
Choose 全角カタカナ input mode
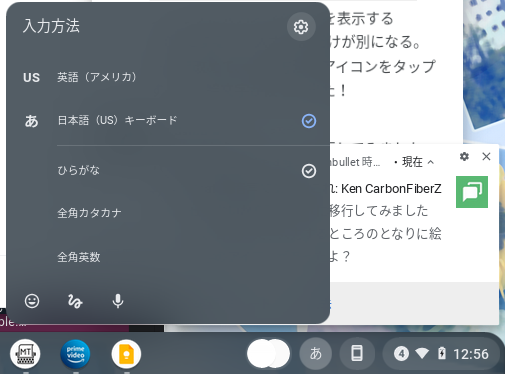pos(168,213)
